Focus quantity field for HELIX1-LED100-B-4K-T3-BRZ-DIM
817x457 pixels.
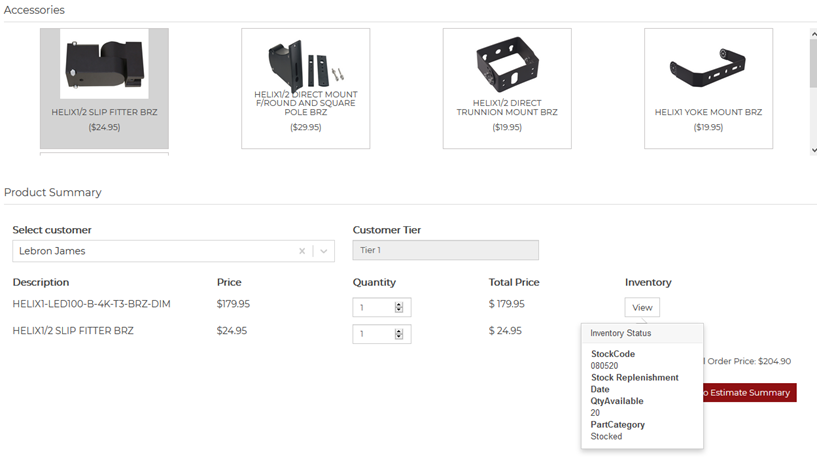373,308
